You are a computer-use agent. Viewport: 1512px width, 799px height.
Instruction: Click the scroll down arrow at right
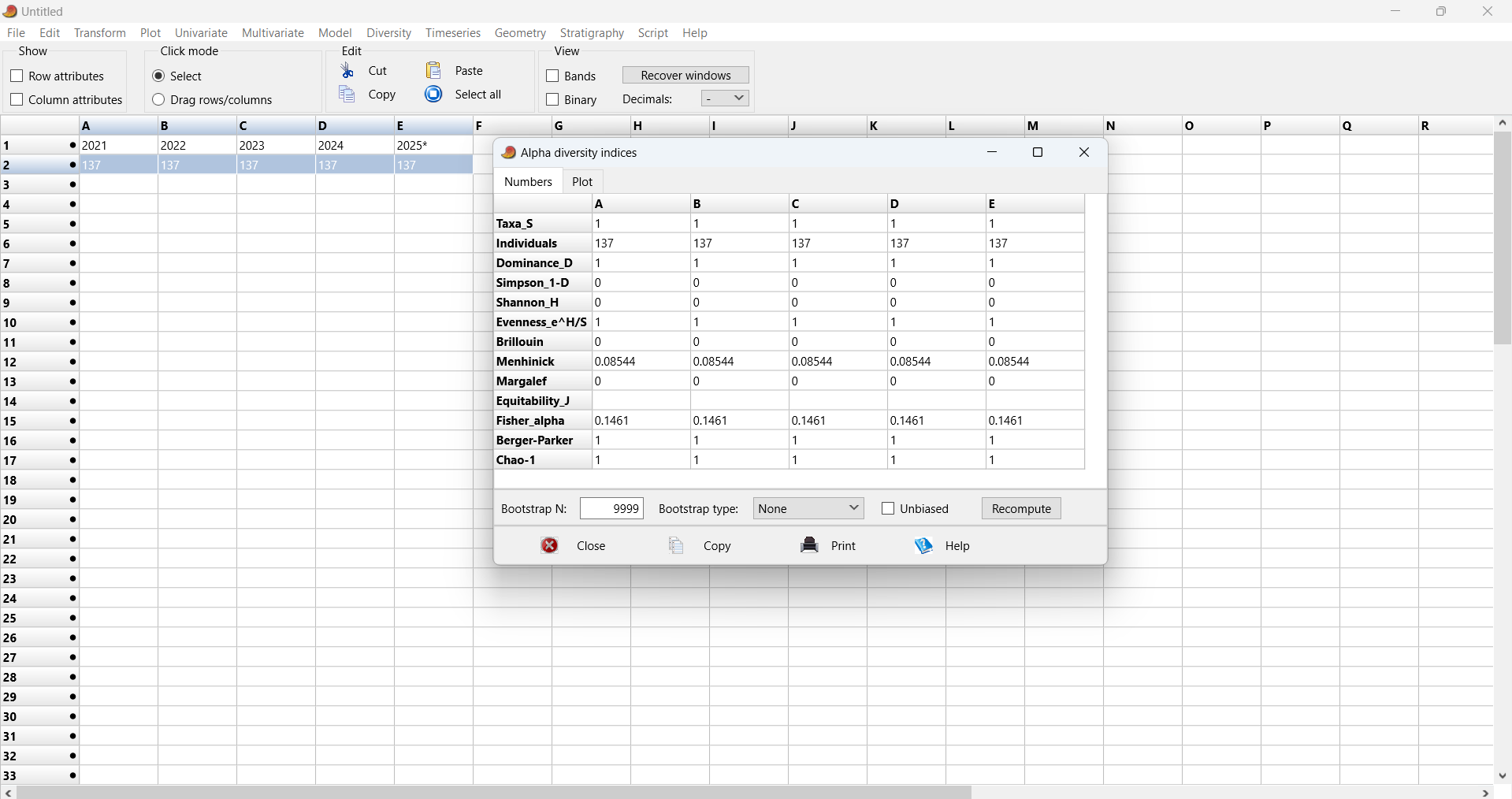click(1503, 776)
